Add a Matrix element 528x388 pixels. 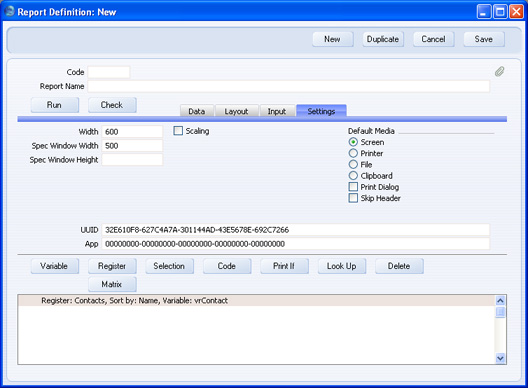tap(112, 284)
